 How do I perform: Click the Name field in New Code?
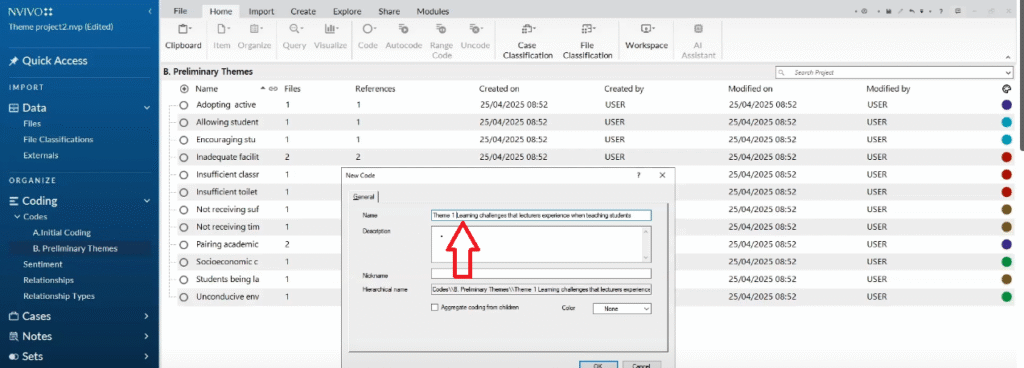(x=541, y=215)
